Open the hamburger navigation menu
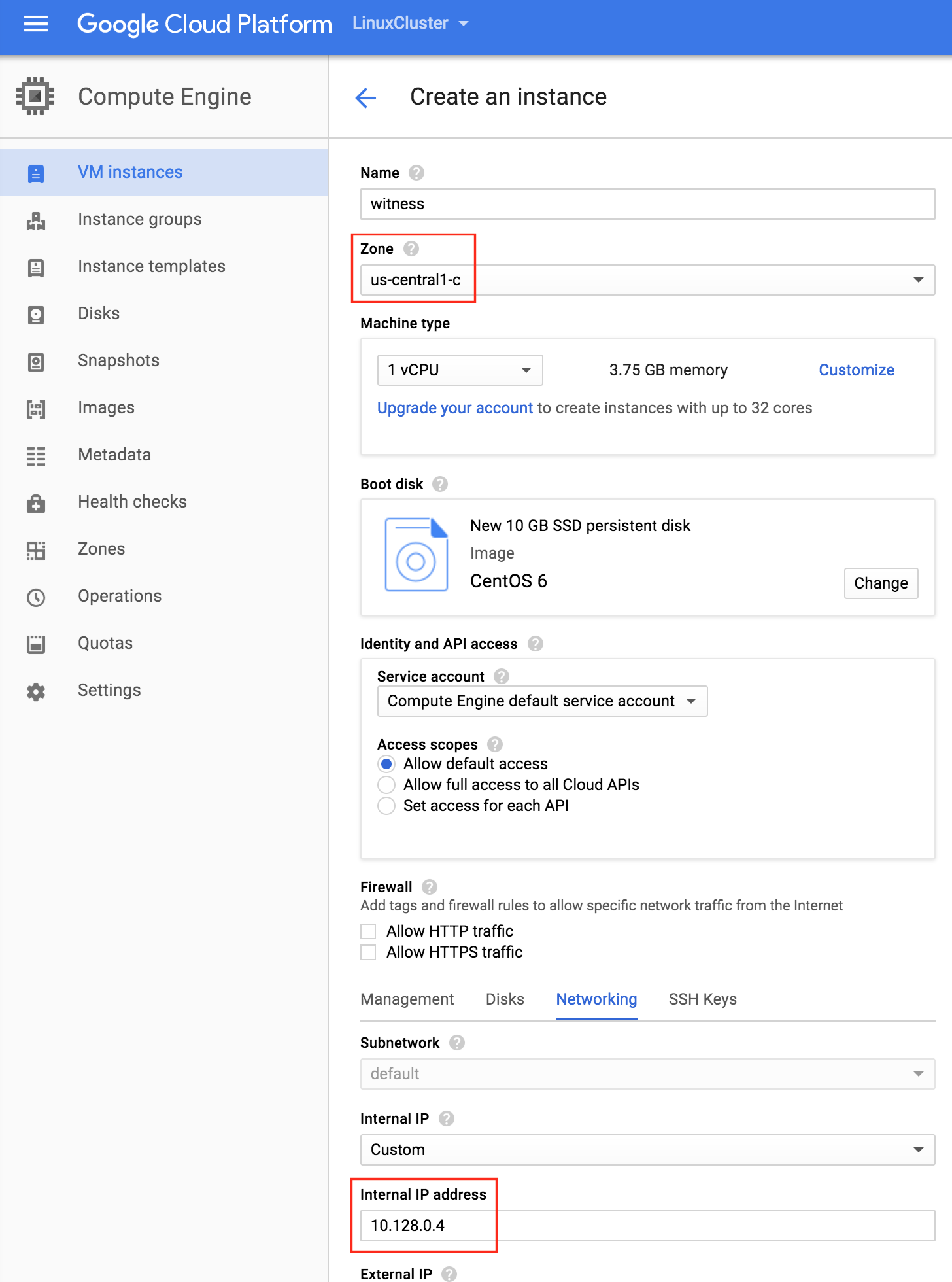The image size is (952, 1282). click(x=36, y=24)
